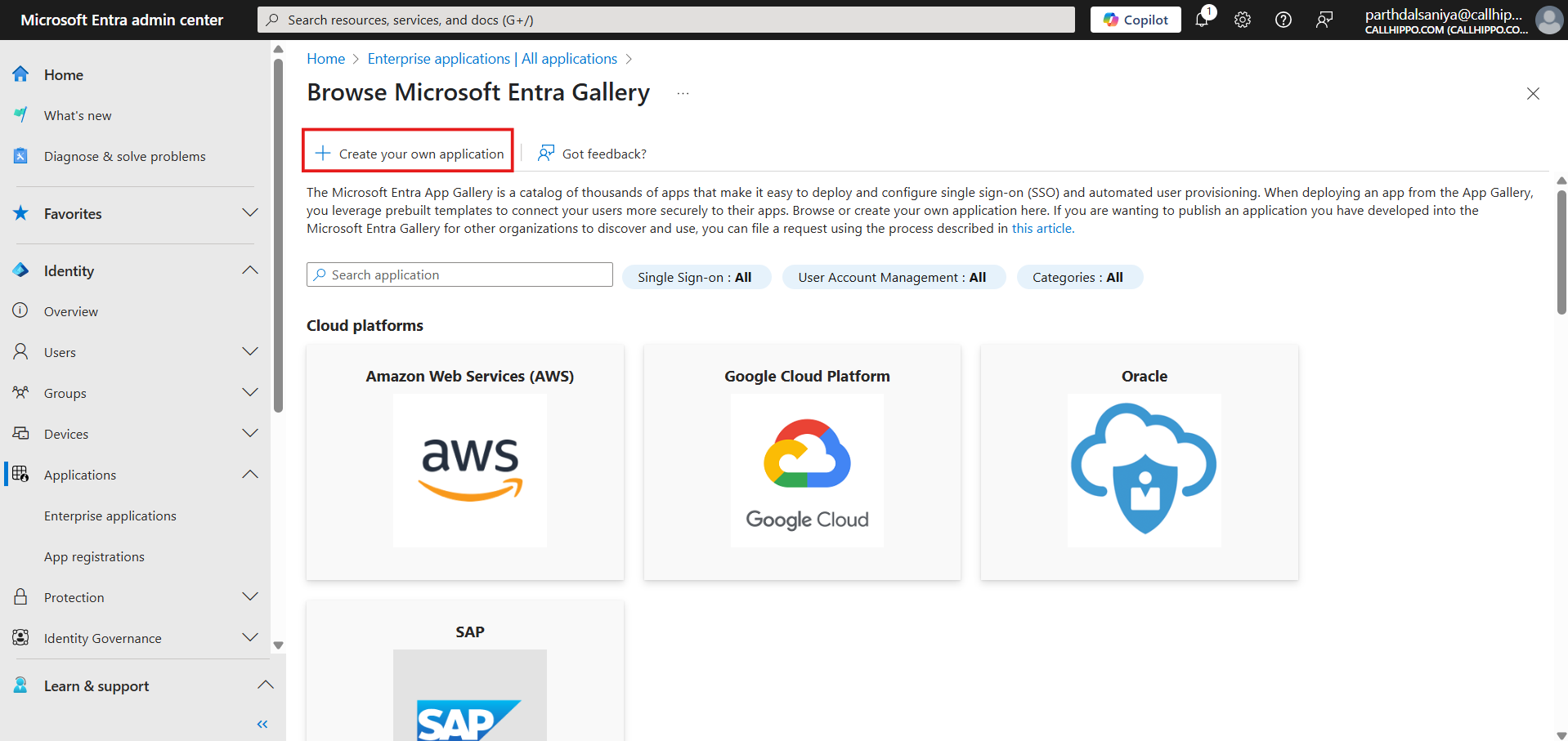Open the Single Sign-on filter
This screenshot has height=741, width=1568.
(697, 277)
